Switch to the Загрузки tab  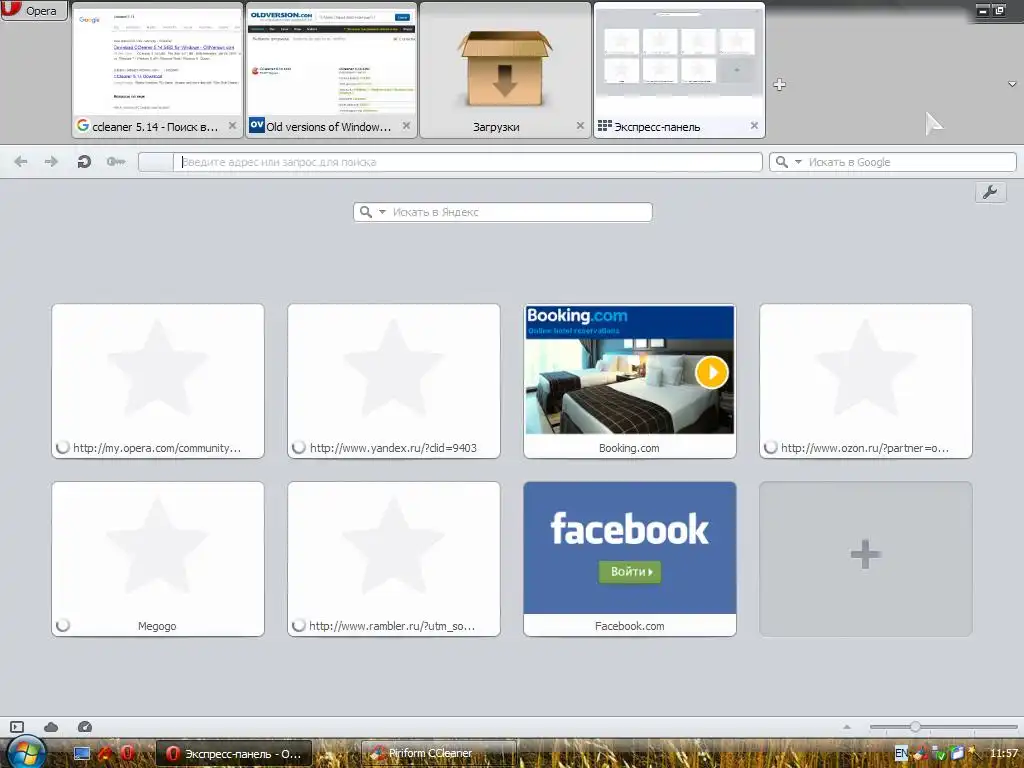pyautogui.click(x=505, y=70)
